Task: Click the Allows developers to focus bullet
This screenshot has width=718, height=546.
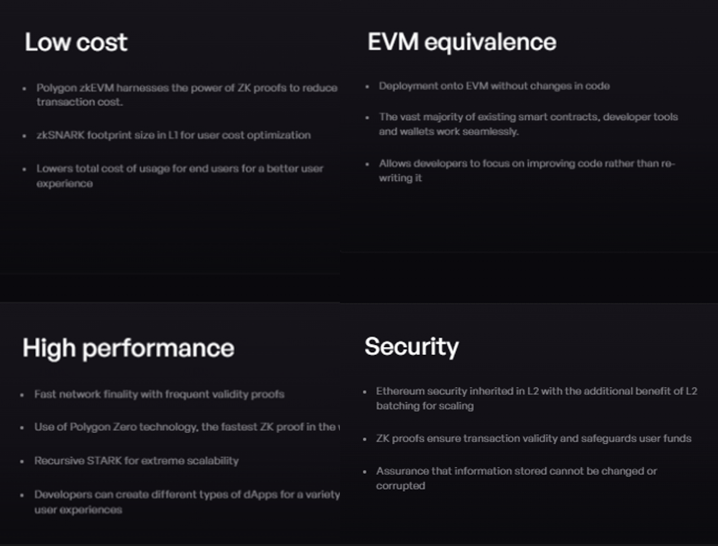Action: coord(527,171)
